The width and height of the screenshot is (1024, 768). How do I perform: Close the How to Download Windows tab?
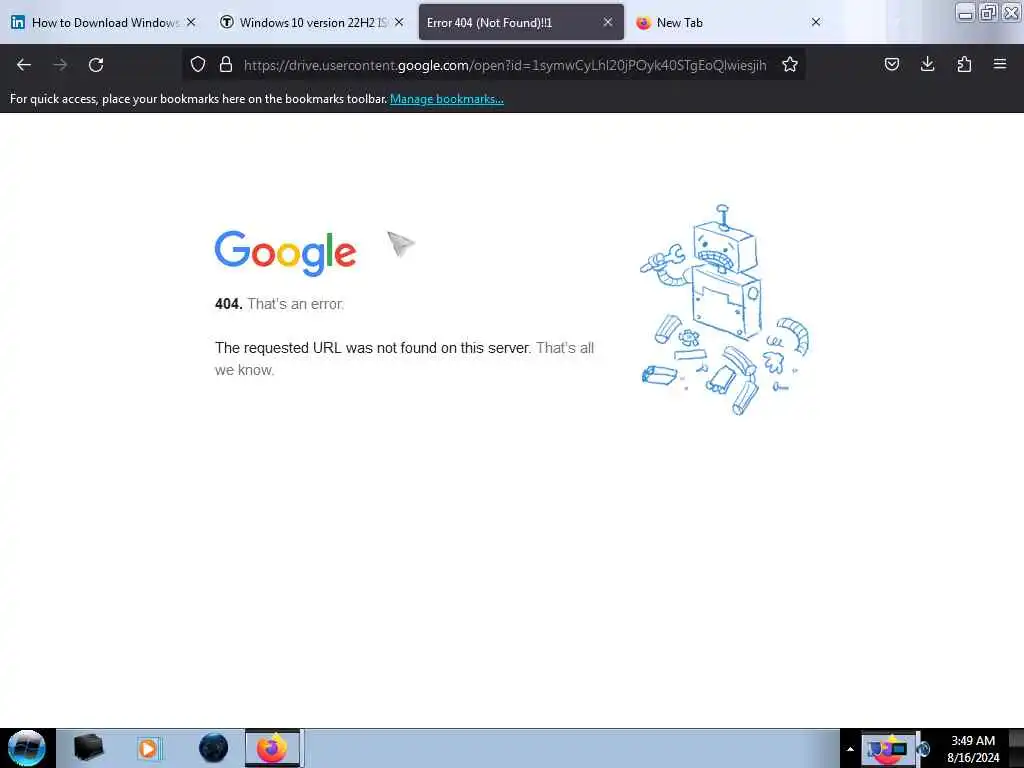(x=191, y=22)
